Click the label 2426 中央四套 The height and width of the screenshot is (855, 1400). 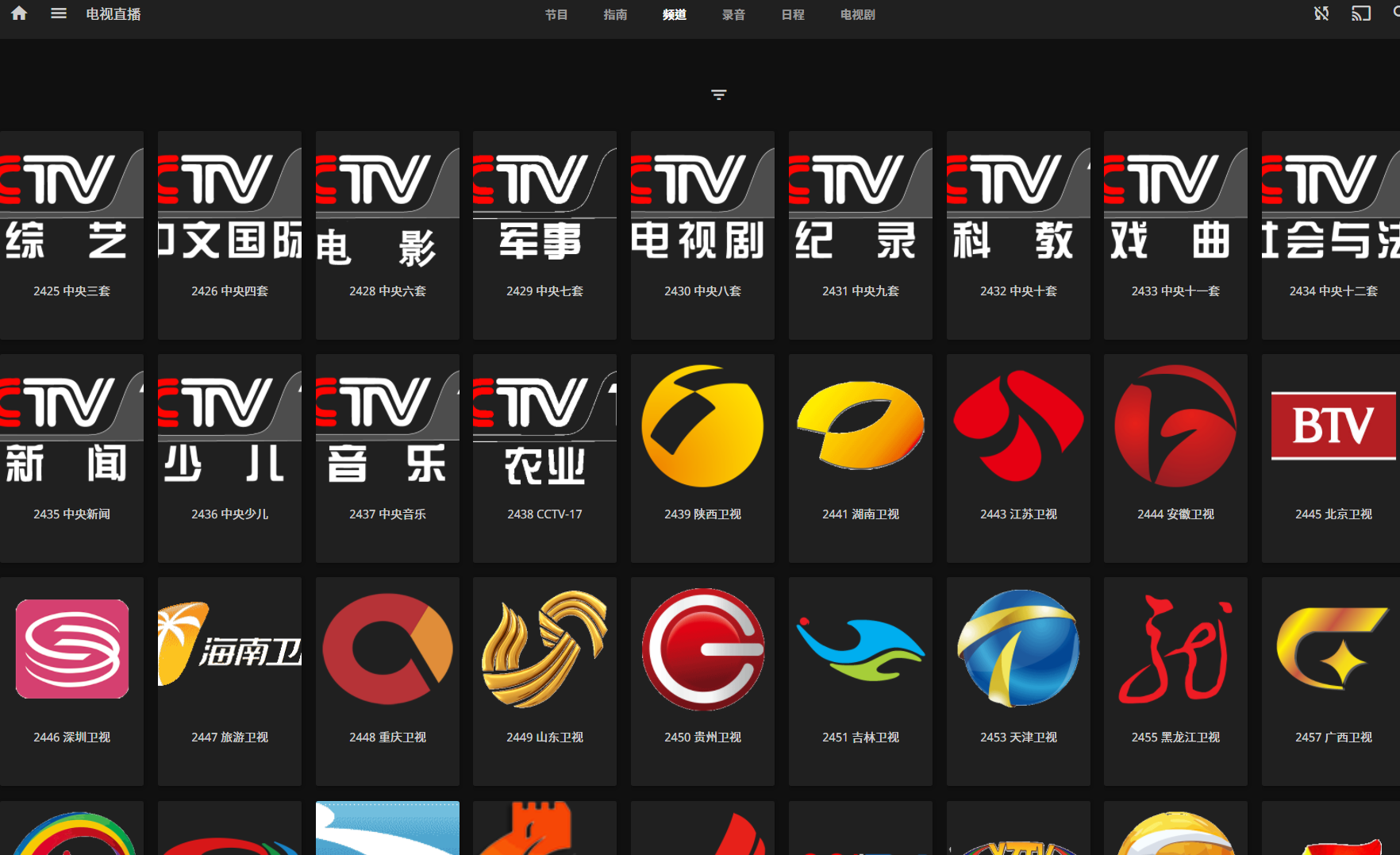[x=229, y=291]
